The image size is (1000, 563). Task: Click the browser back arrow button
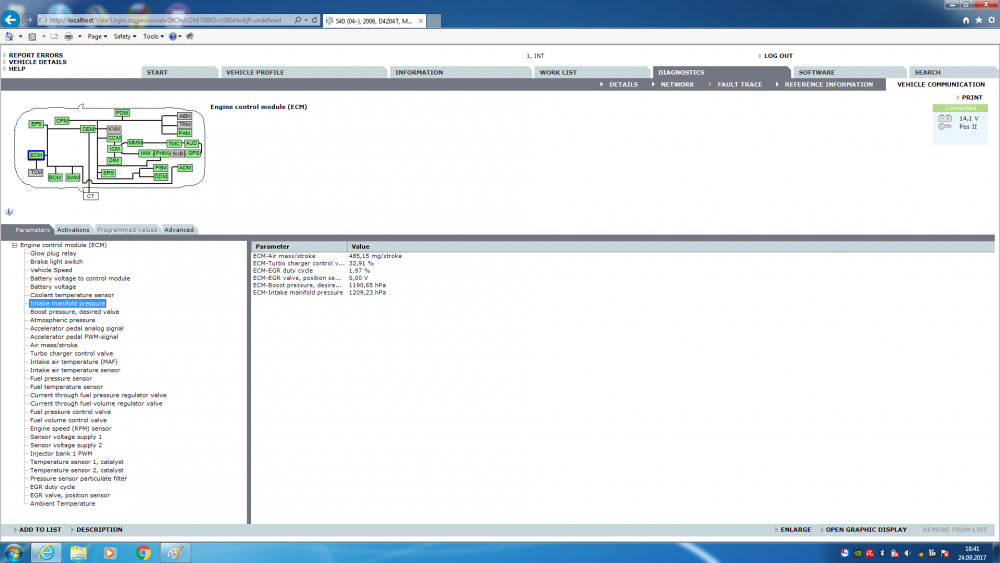(12, 19)
